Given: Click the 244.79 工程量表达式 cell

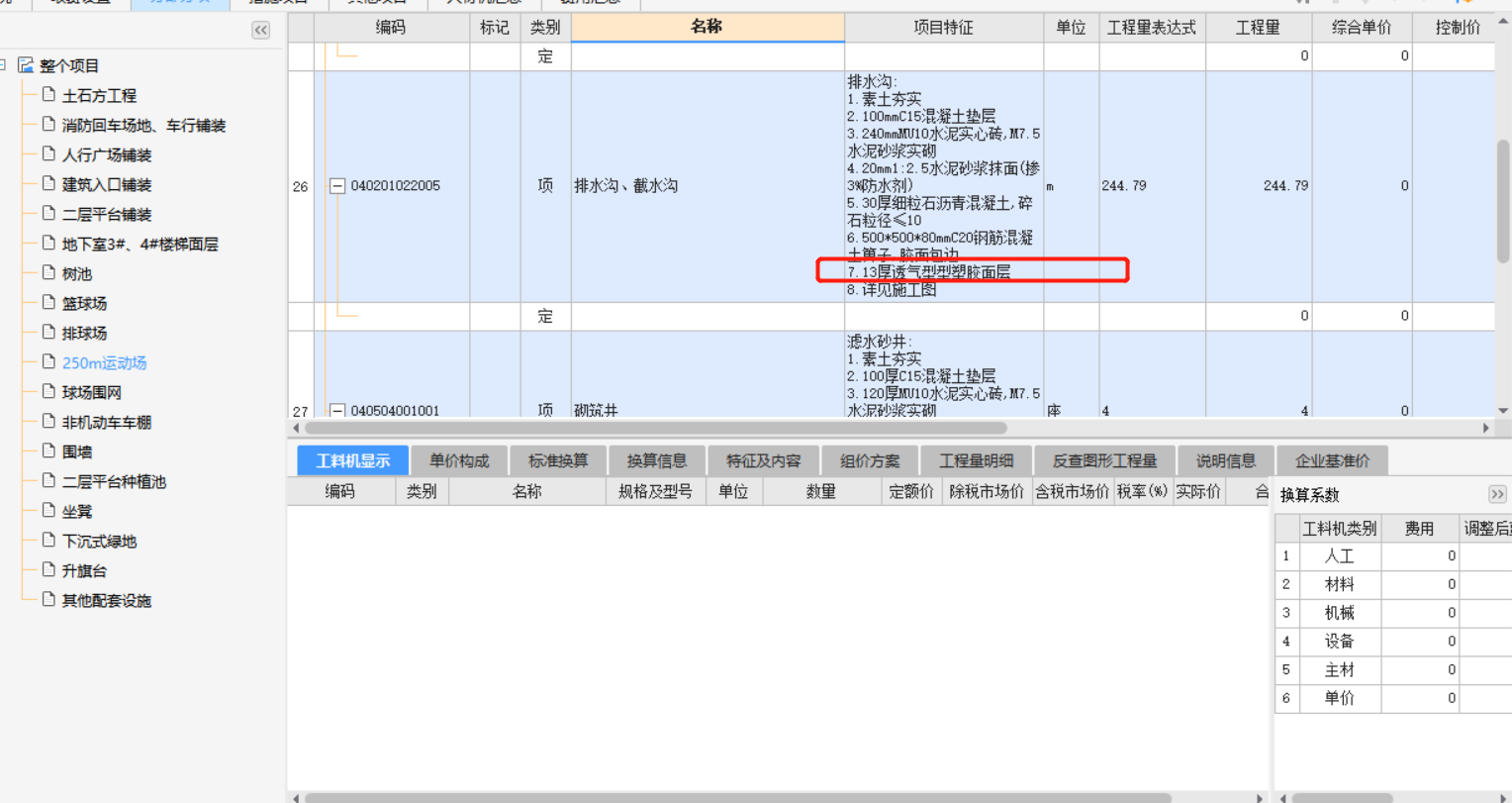Looking at the screenshot, I should click(1152, 186).
